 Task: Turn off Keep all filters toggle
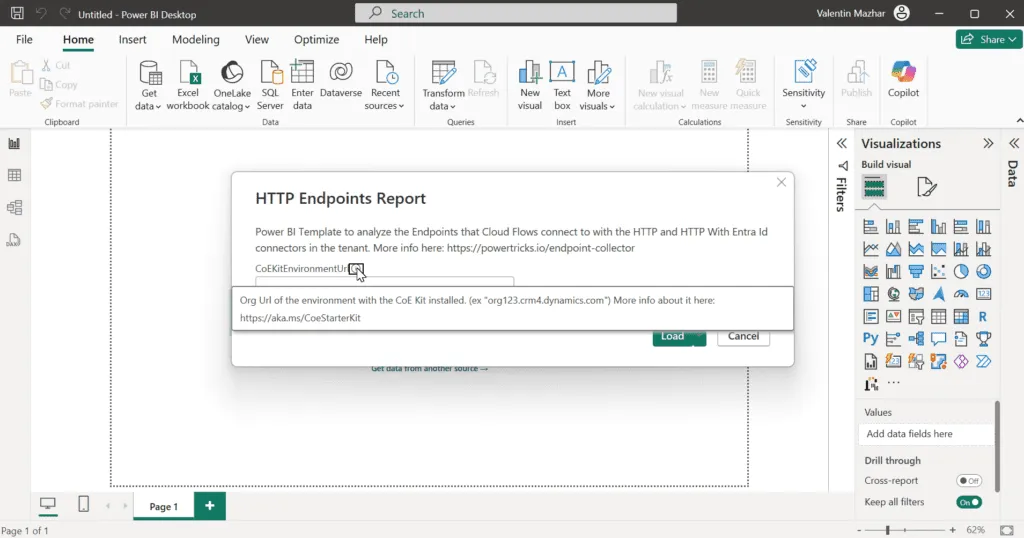[x=968, y=502]
